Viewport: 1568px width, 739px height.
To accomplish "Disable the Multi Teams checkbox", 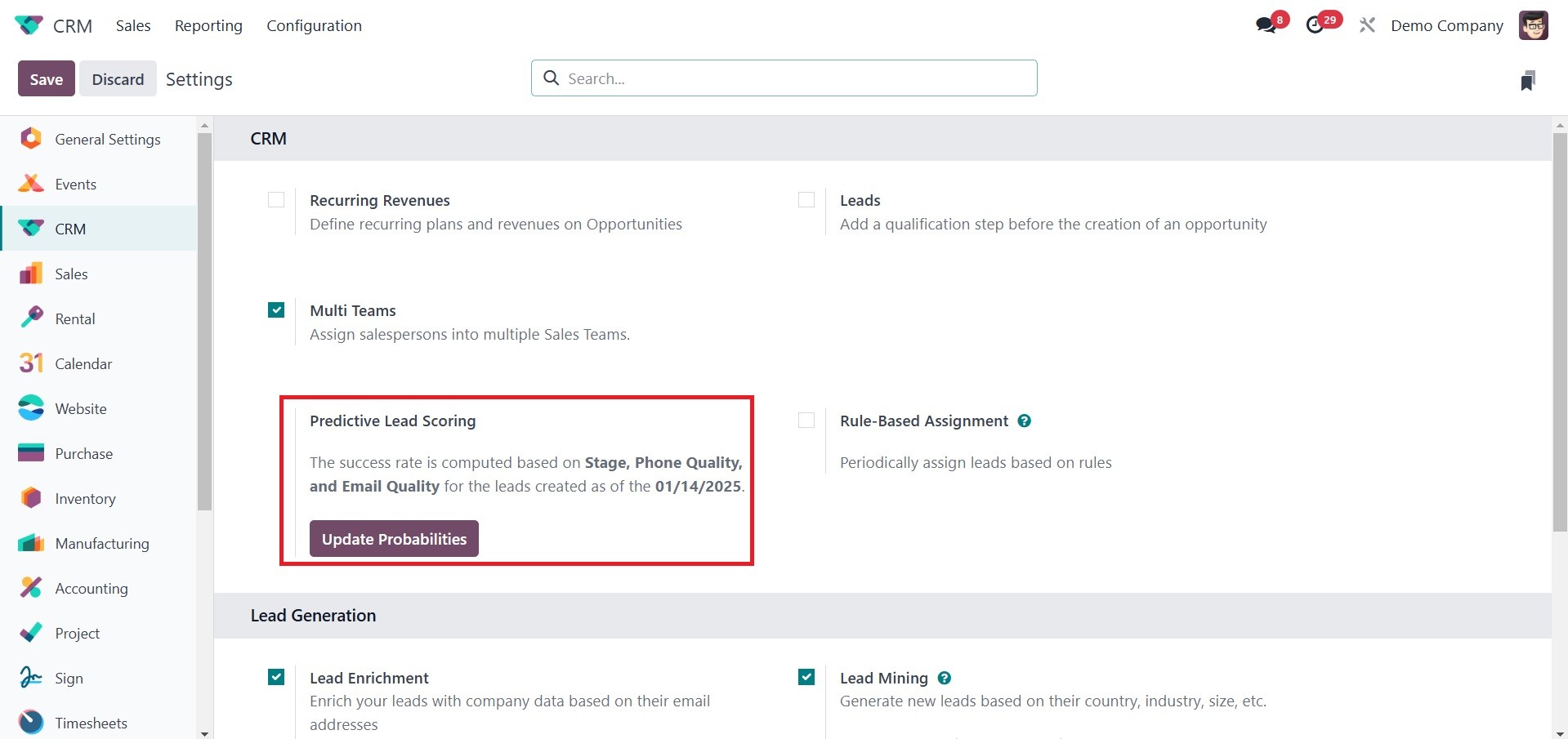I will [x=276, y=310].
